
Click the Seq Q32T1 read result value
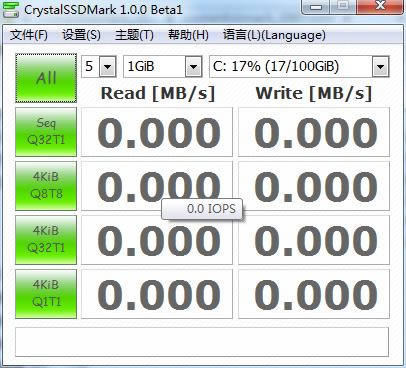(157, 132)
